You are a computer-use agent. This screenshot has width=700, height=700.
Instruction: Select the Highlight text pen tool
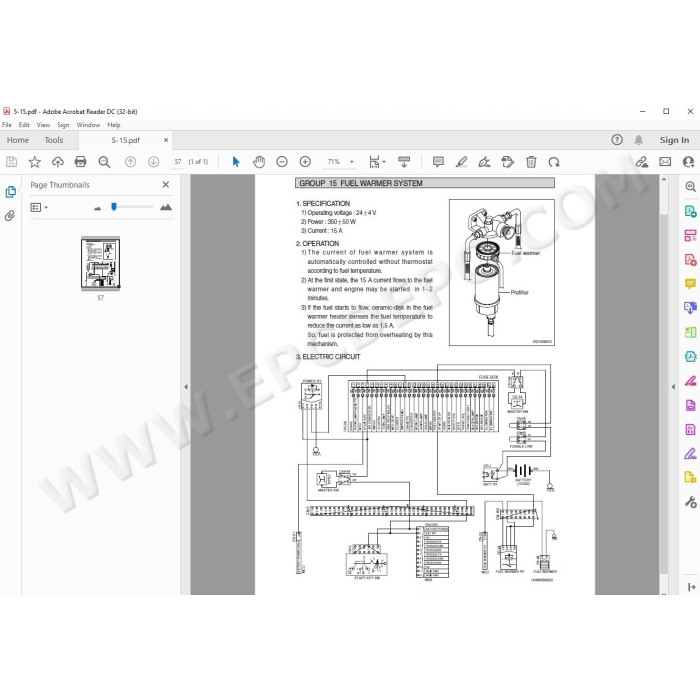pyautogui.click(x=462, y=162)
